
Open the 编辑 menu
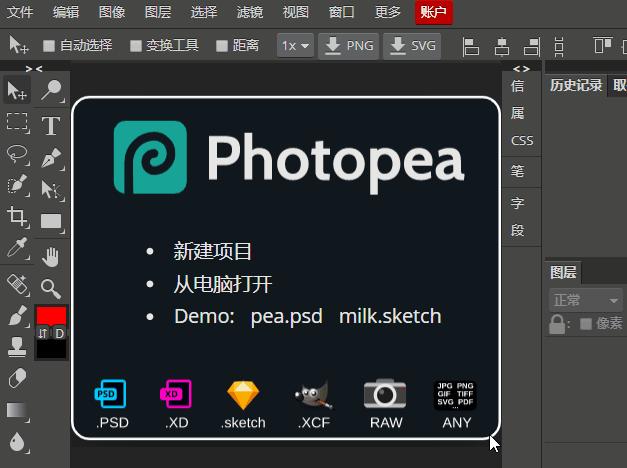(x=66, y=12)
